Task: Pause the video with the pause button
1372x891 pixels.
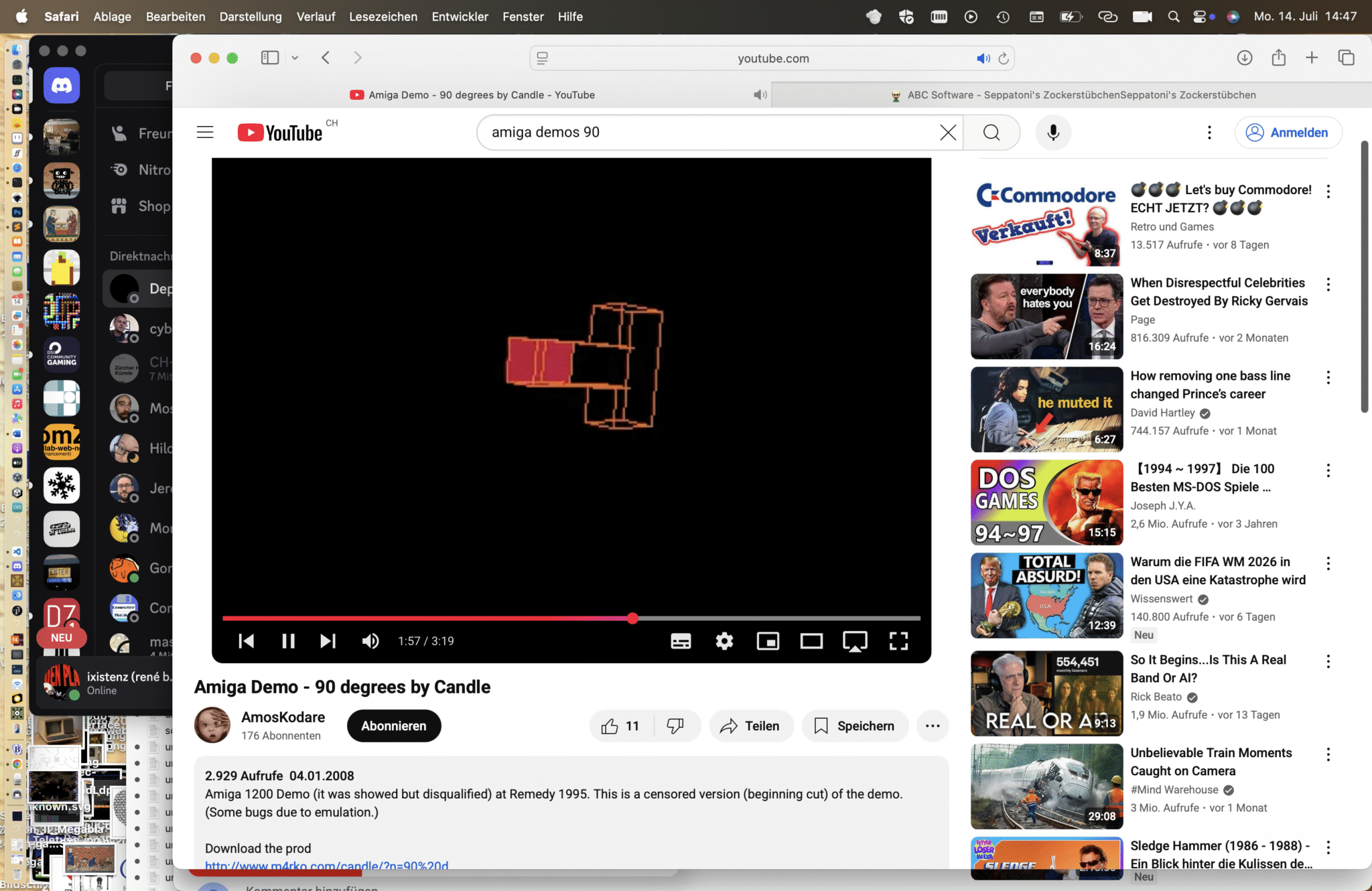Action: pos(288,641)
